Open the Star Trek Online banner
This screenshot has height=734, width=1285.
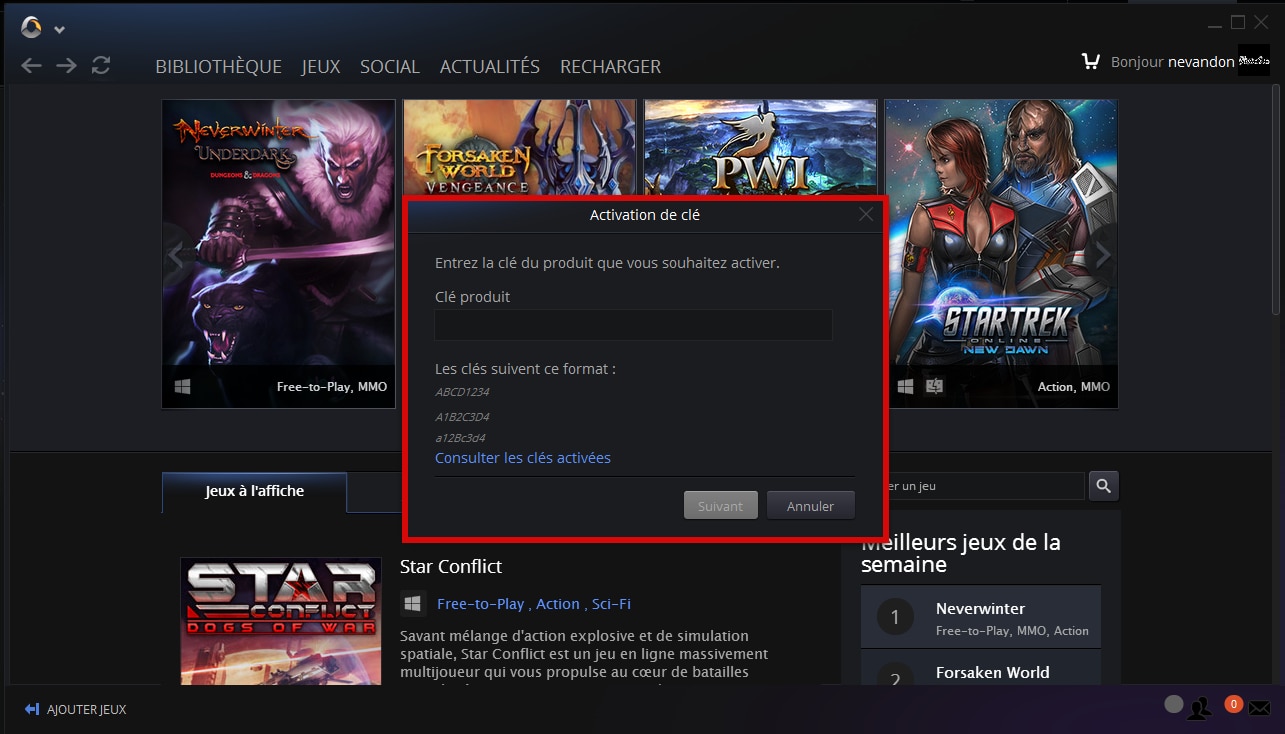tap(1002, 254)
